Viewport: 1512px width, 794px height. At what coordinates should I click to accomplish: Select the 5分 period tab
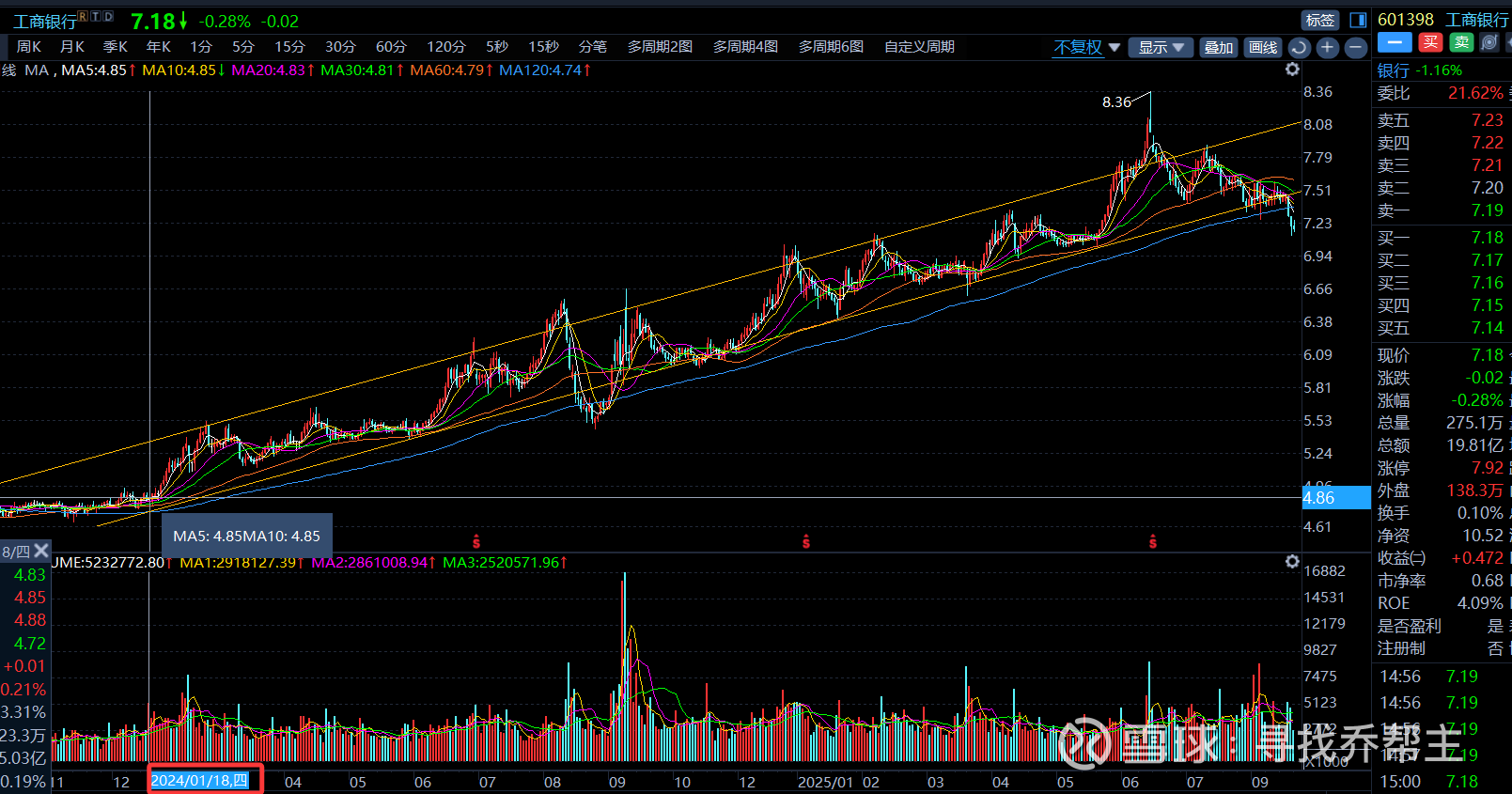click(243, 47)
